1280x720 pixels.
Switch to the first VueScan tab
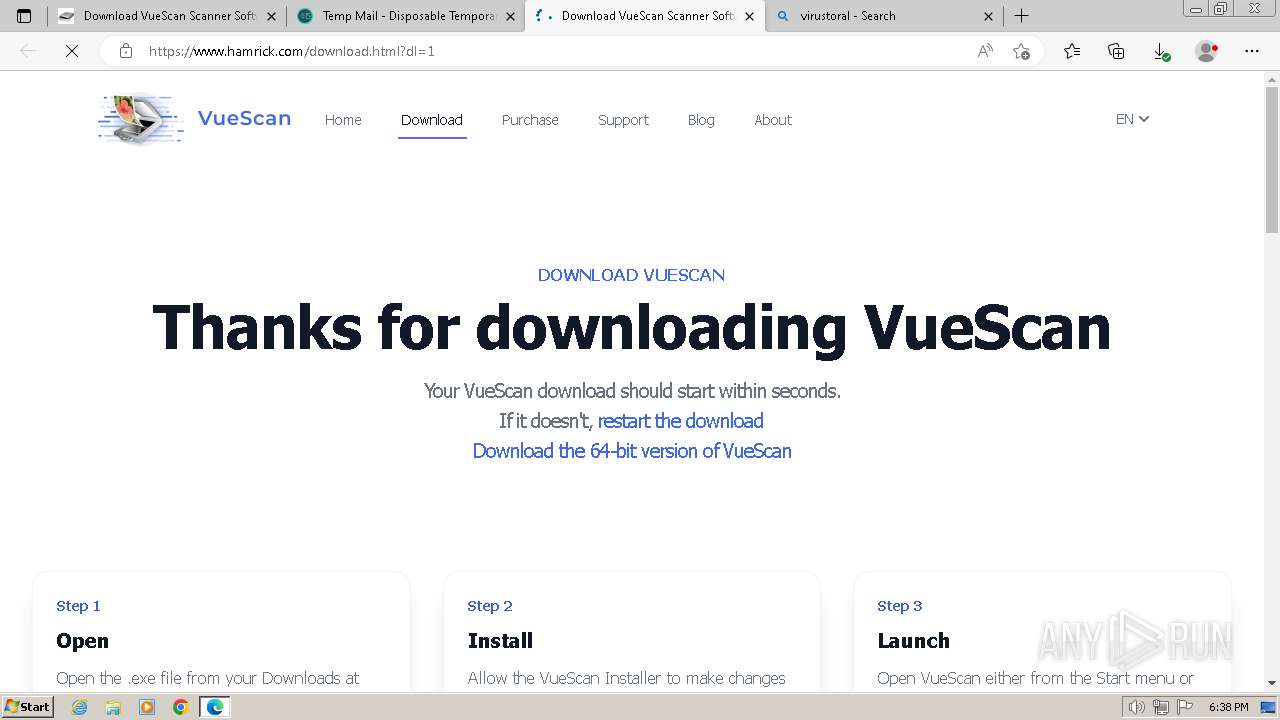point(166,16)
